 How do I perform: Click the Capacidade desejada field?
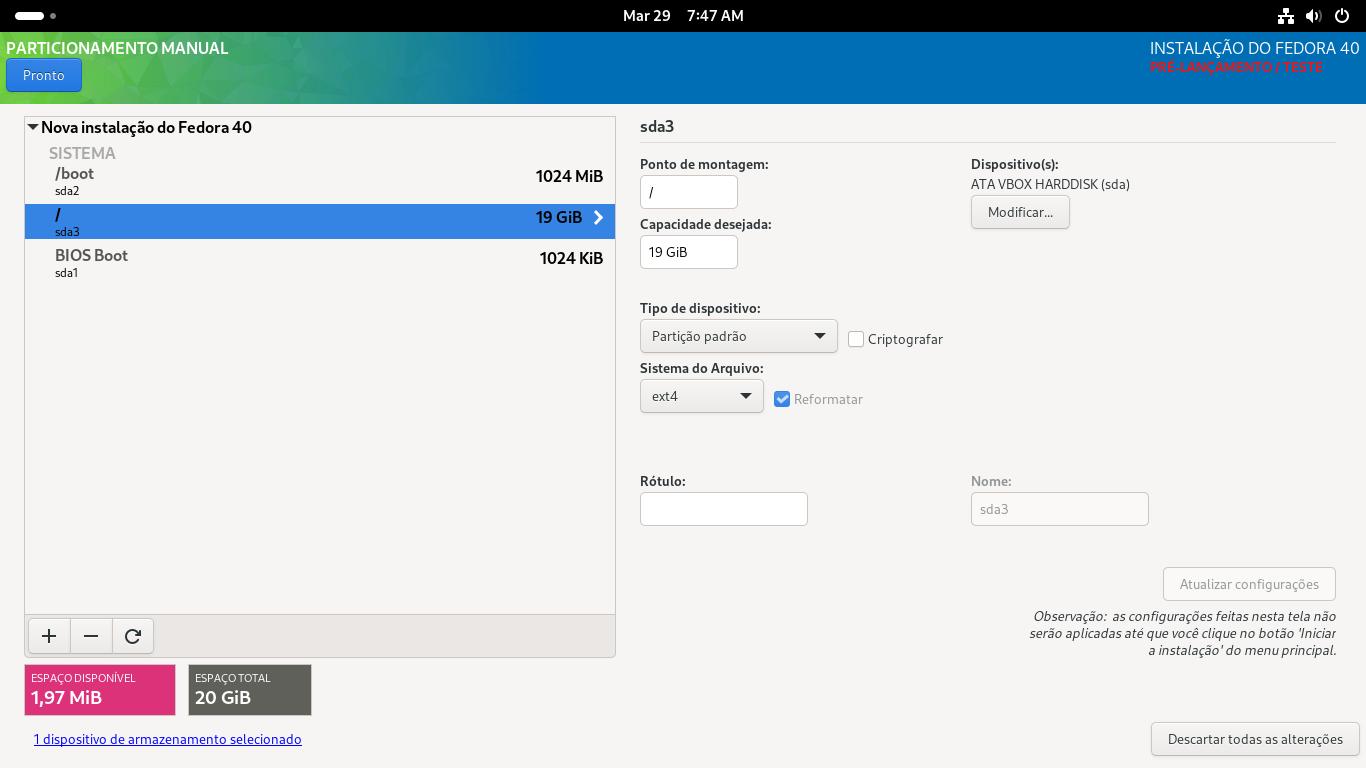689,252
